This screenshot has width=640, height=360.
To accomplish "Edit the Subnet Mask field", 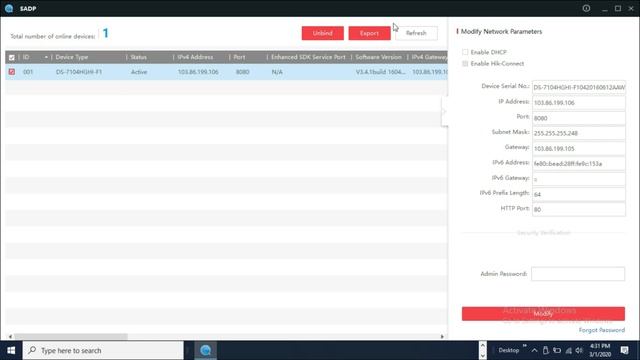I will pyautogui.click(x=578, y=133).
